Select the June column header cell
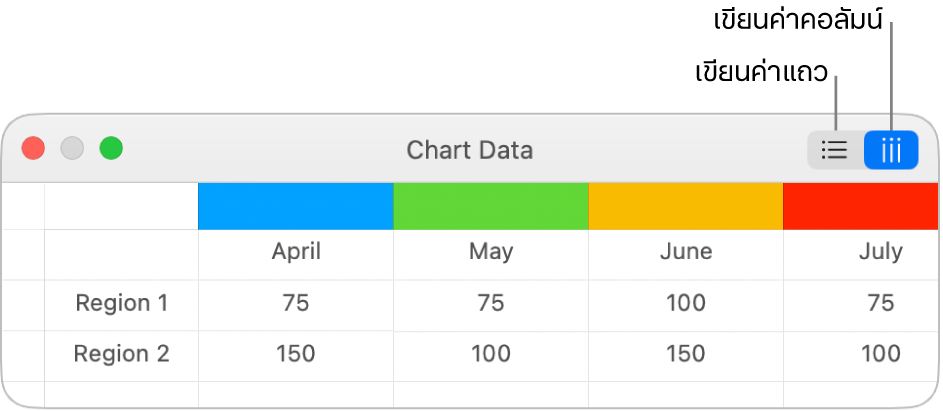 click(686, 252)
